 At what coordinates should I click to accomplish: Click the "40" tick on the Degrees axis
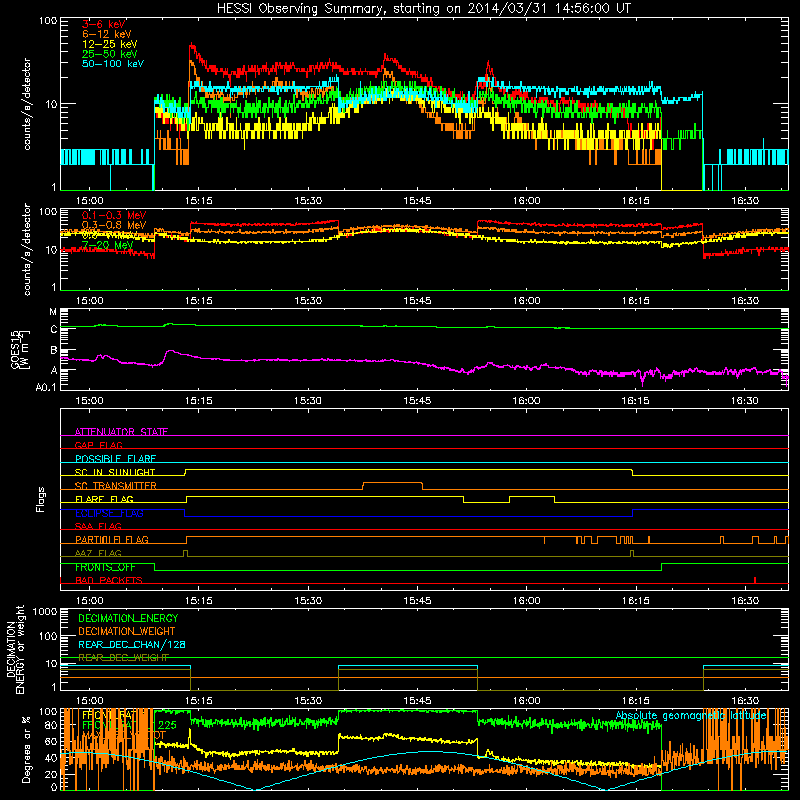(x=51, y=758)
